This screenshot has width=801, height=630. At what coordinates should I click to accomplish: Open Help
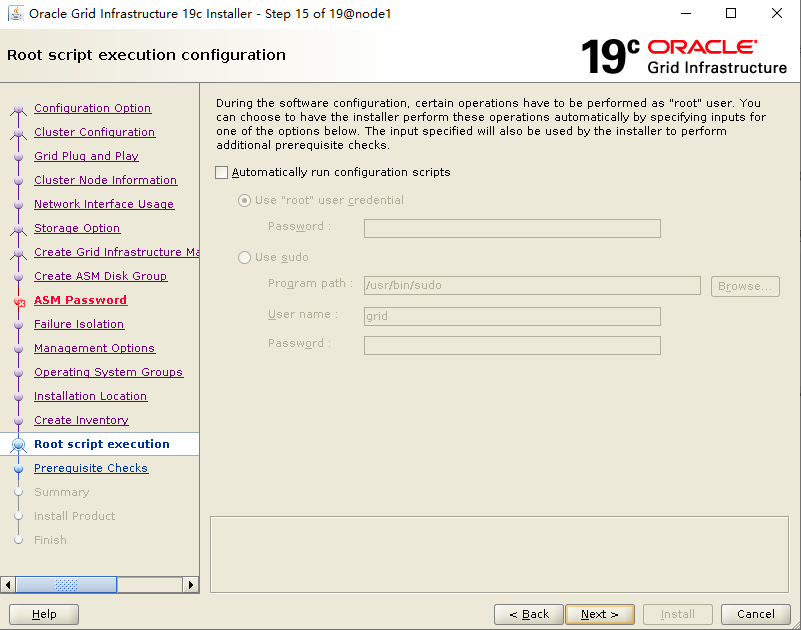(44, 614)
